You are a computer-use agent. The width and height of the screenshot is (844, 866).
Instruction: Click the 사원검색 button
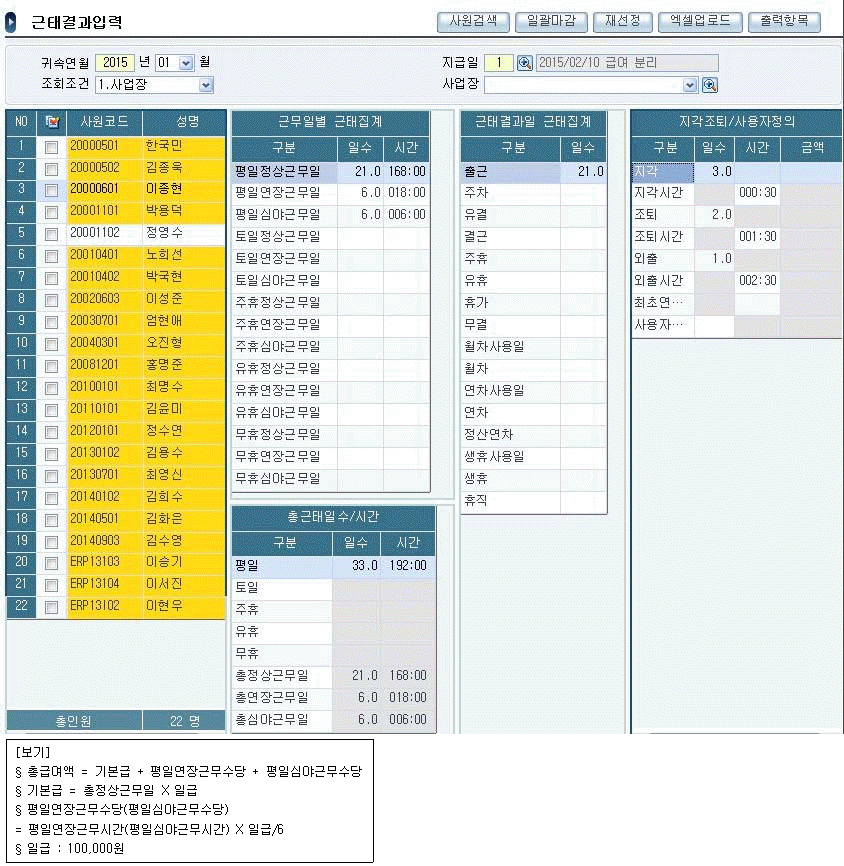473,21
